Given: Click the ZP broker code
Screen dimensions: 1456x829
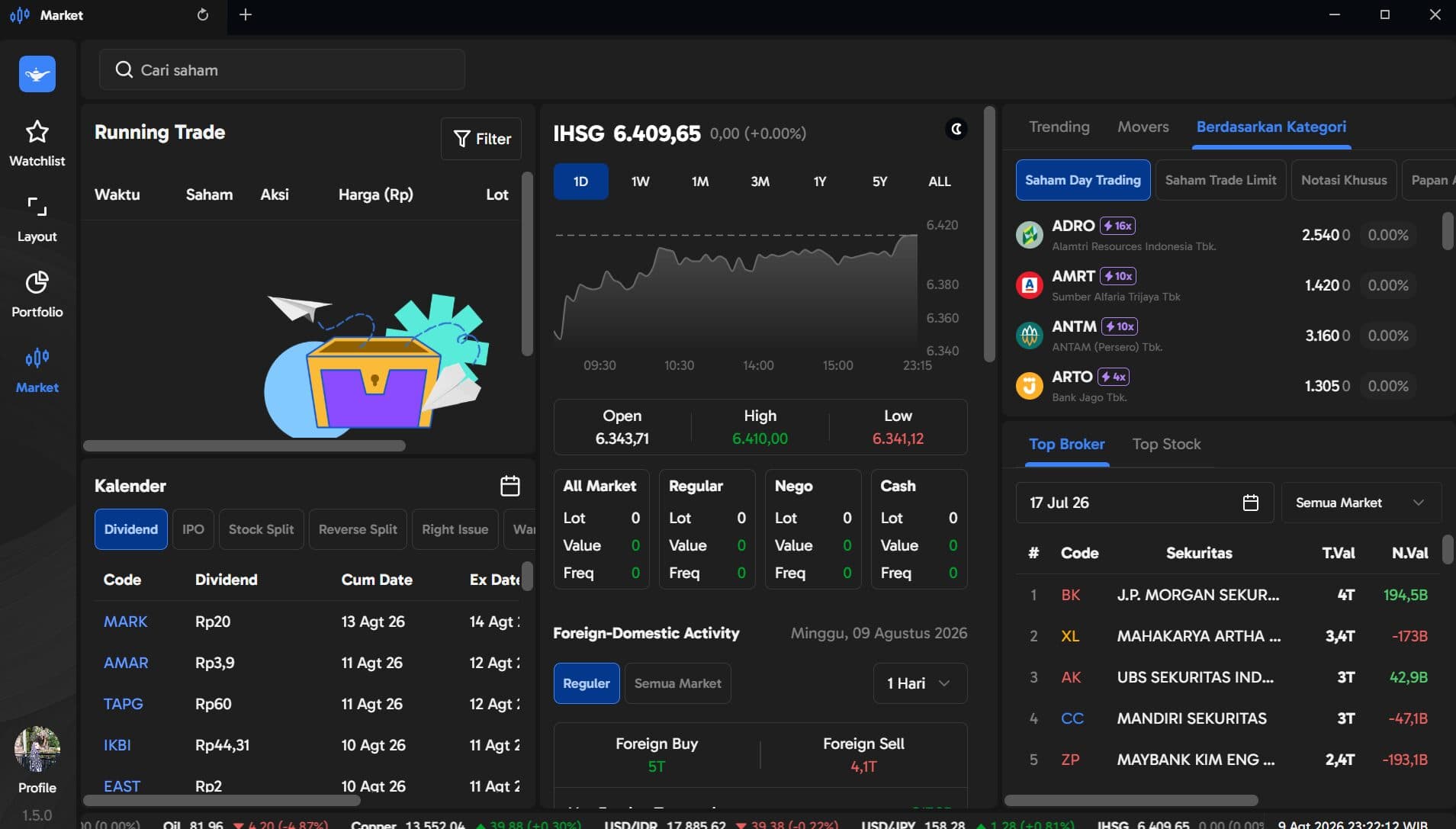Looking at the screenshot, I should [1070, 760].
